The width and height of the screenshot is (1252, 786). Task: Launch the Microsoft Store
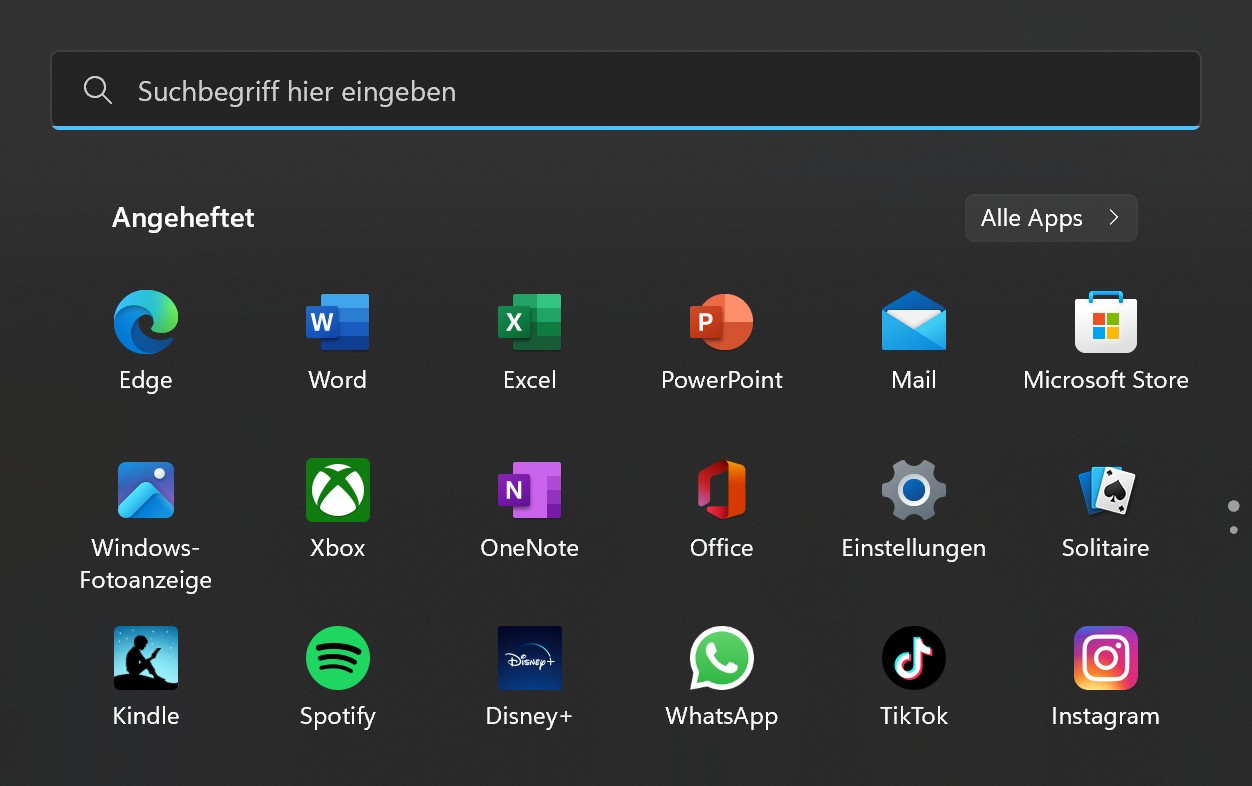pos(1106,322)
